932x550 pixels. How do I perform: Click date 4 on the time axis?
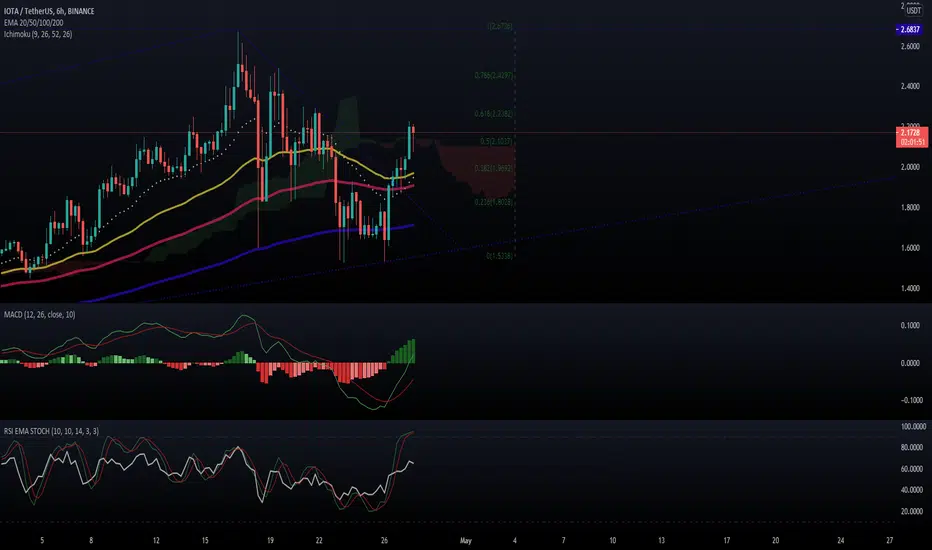[515, 540]
